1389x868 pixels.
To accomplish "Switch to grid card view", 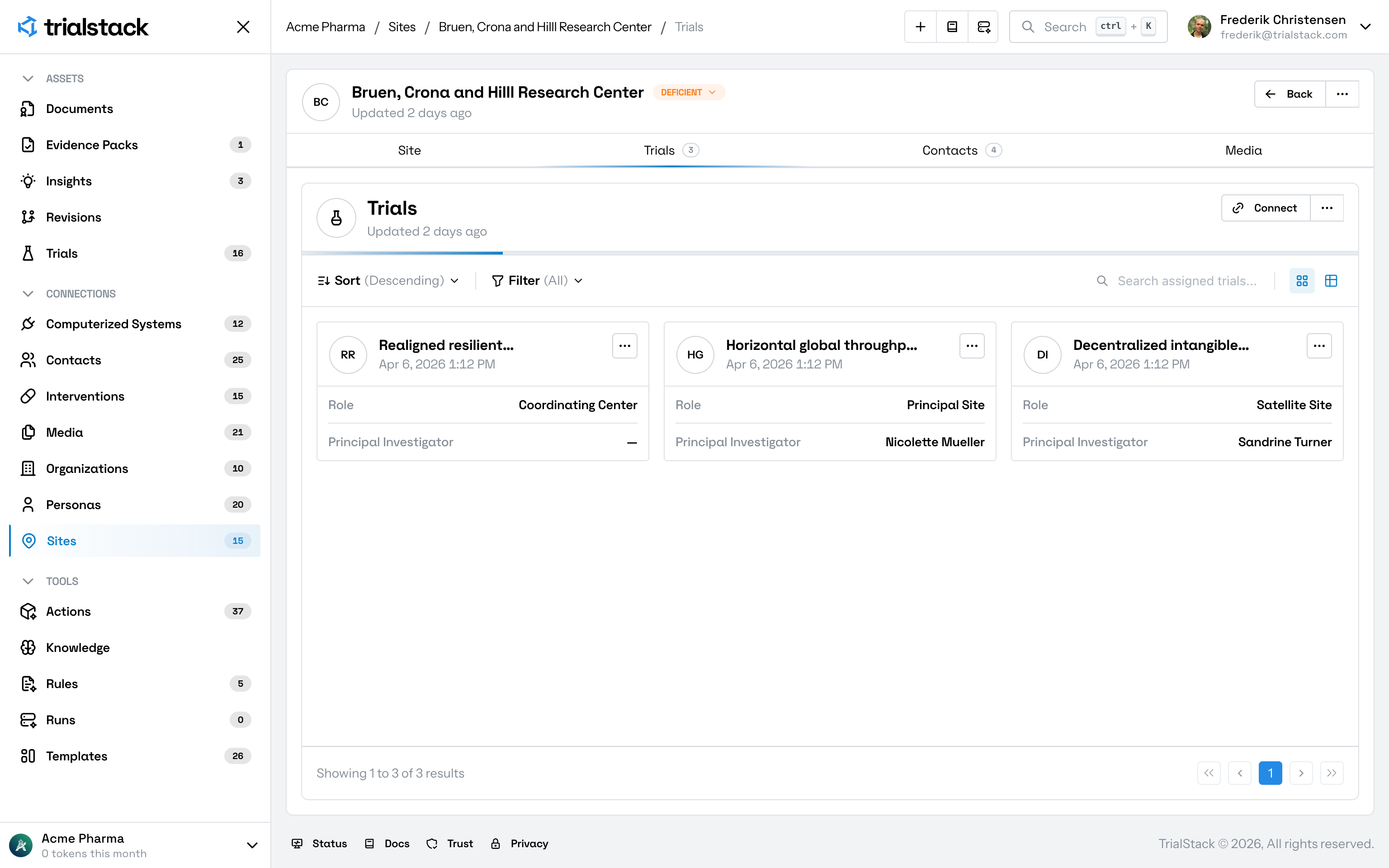I will (x=1302, y=281).
